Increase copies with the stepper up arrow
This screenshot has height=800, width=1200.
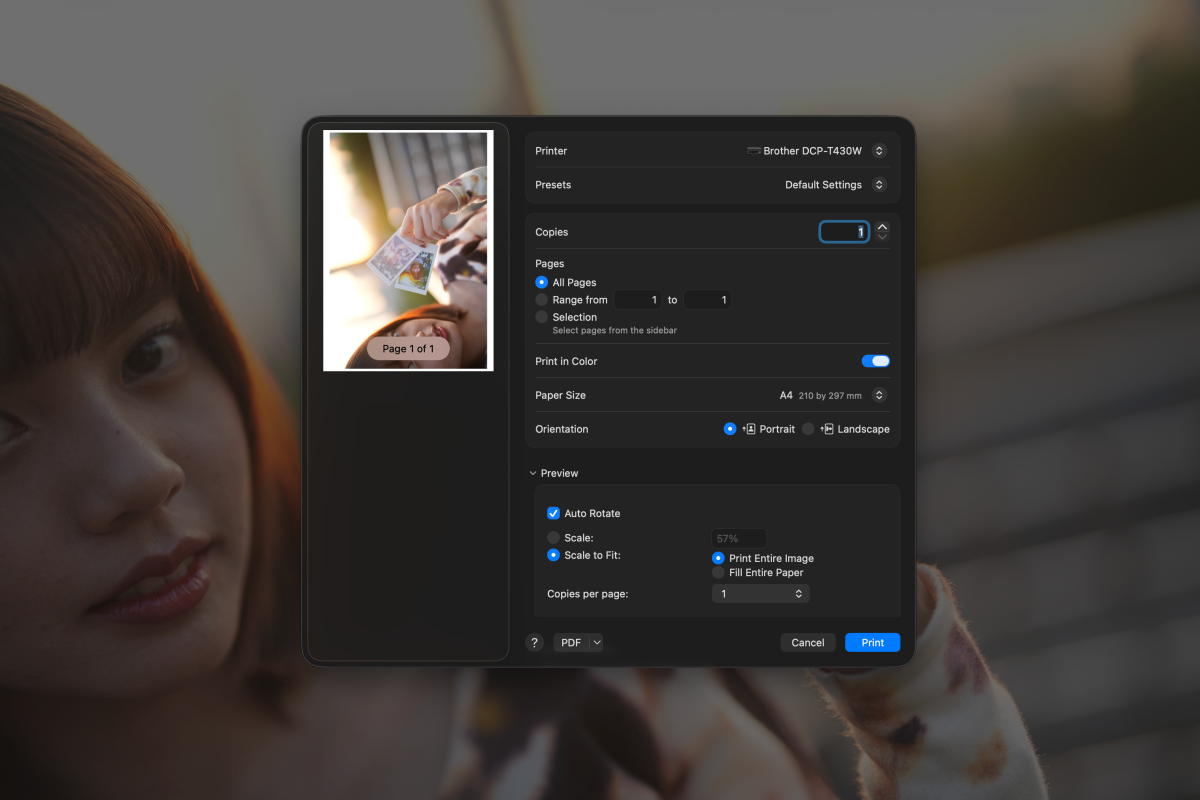click(882, 227)
